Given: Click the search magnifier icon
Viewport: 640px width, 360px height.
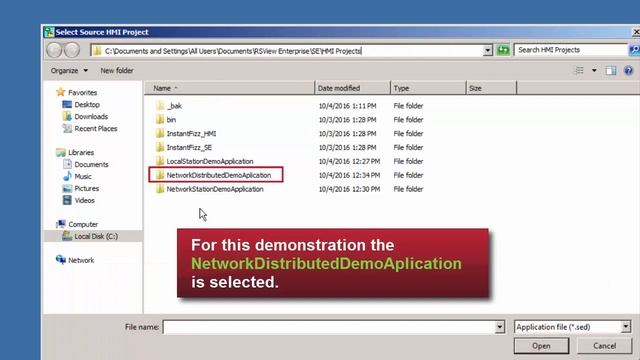Looking at the screenshot, I should [x=634, y=50].
